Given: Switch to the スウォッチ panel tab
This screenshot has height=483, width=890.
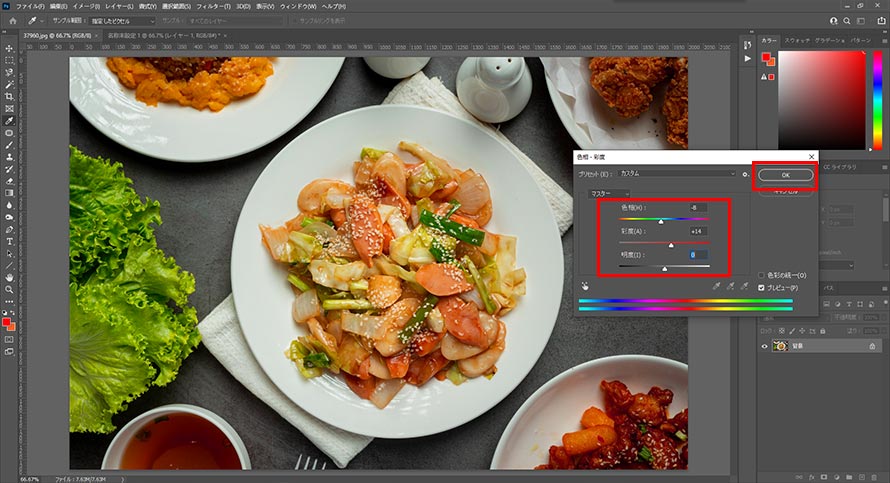Looking at the screenshot, I should [797, 41].
